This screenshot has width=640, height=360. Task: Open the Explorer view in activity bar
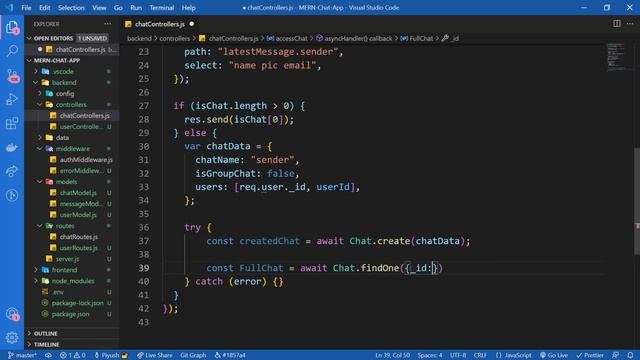point(12,27)
